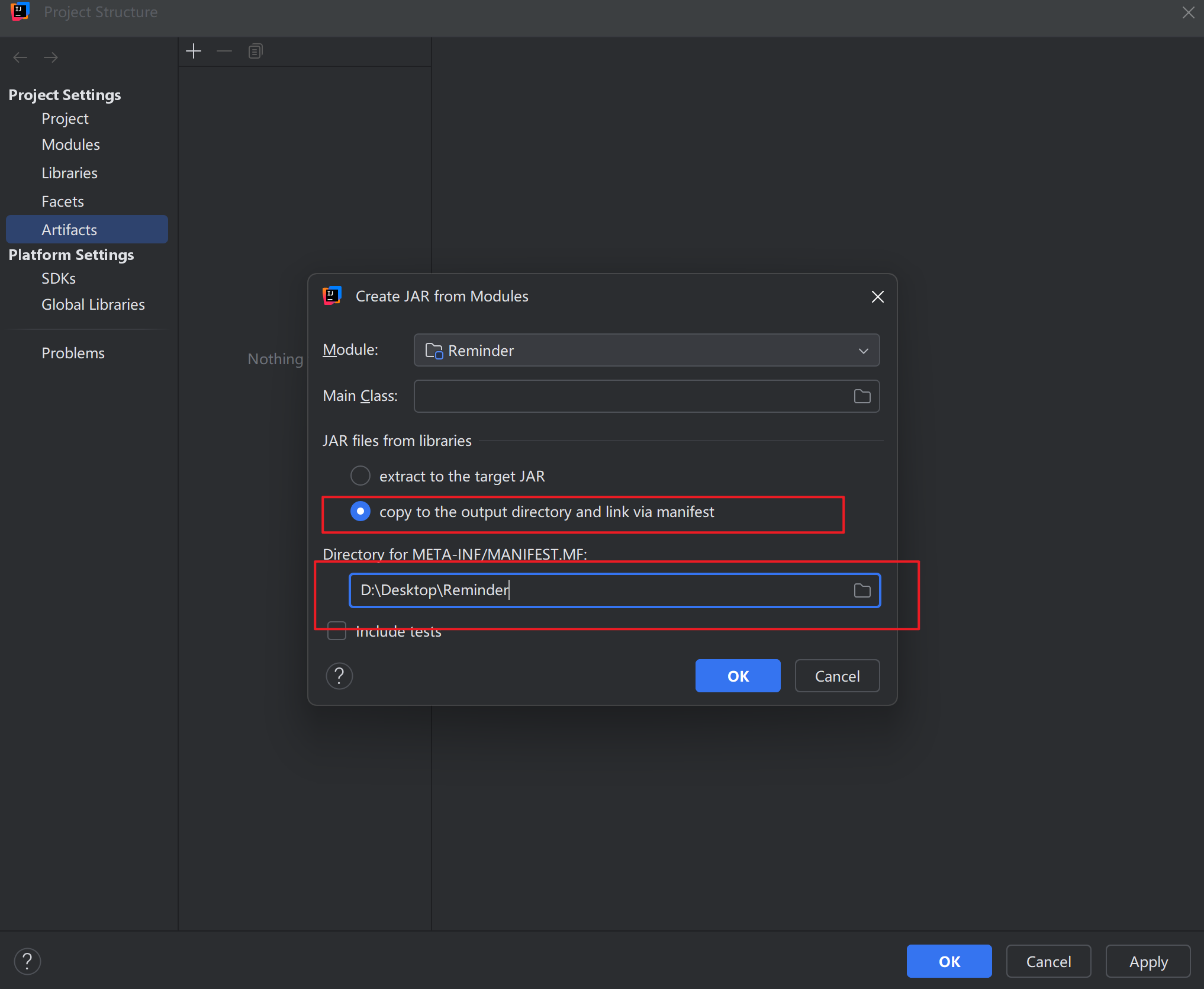Browse for manifest directory folder icon

pyautogui.click(x=862, y=590)
